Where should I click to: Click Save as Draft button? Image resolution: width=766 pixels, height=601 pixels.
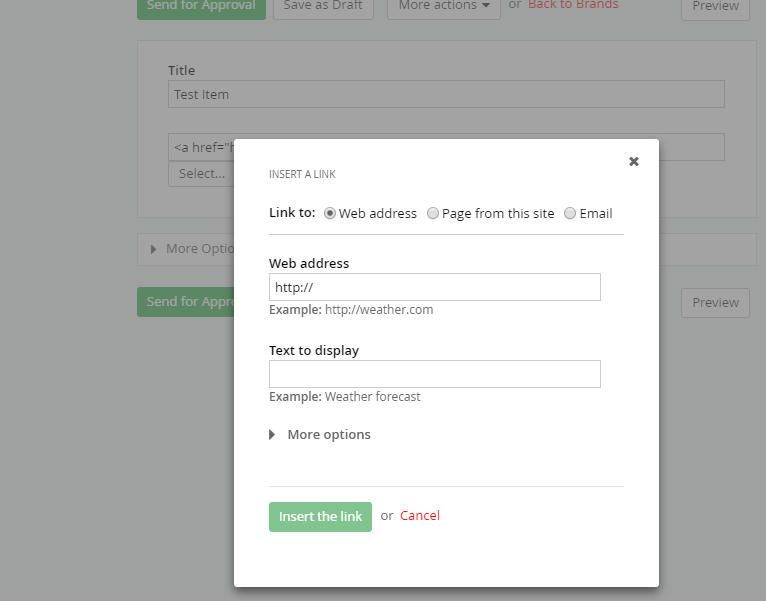pyautogui.click(x=323, y=6)
